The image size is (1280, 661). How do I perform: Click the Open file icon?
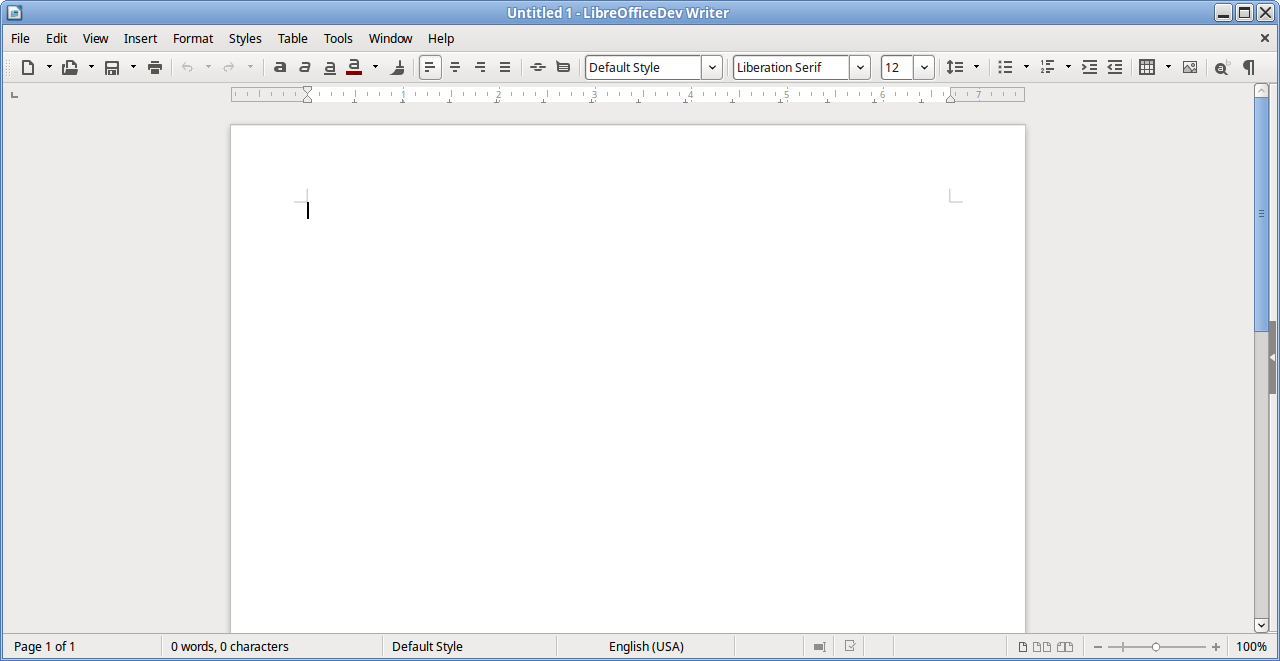(x=70, y=67)
